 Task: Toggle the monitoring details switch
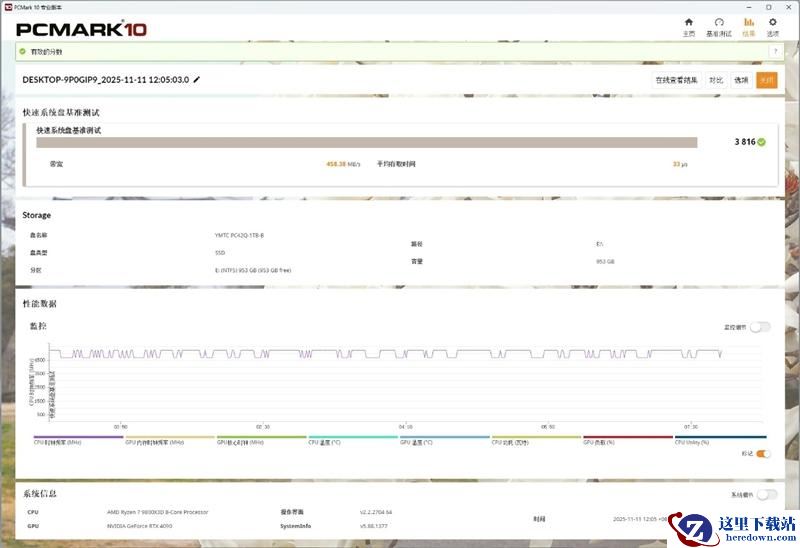click(x=760, y=327)
